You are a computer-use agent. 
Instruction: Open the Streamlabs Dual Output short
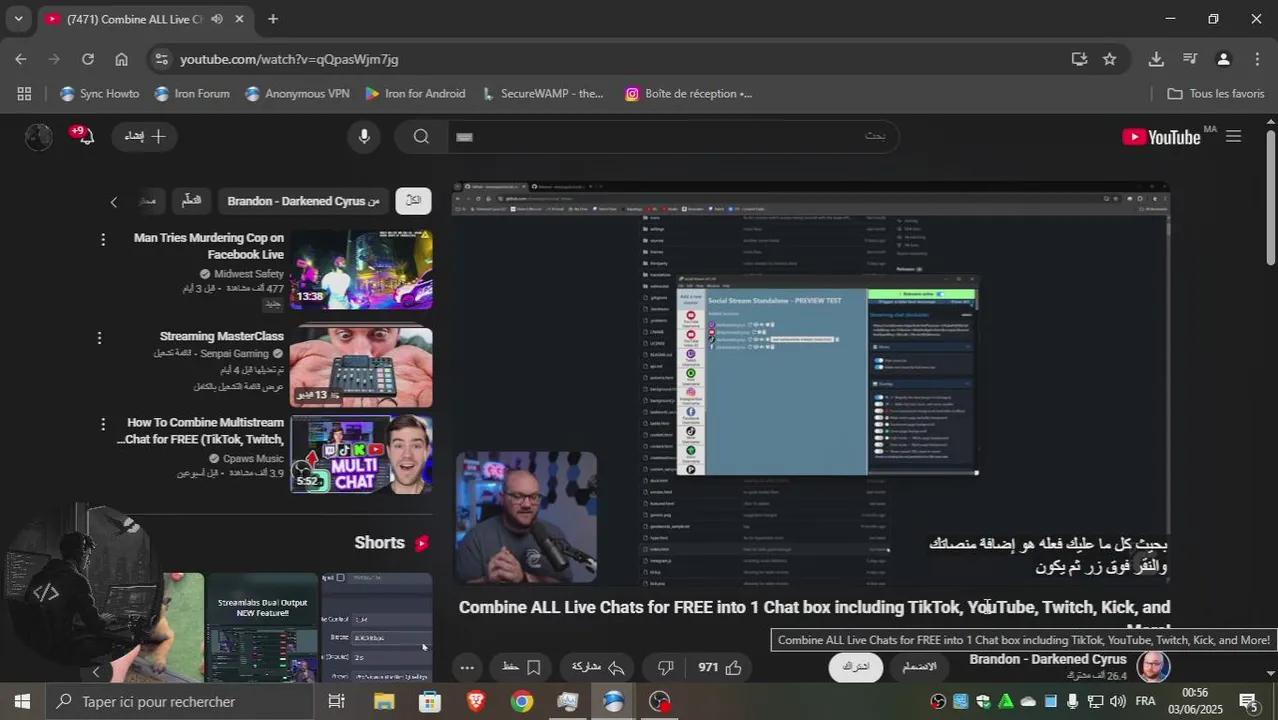[x=262, y=627]
